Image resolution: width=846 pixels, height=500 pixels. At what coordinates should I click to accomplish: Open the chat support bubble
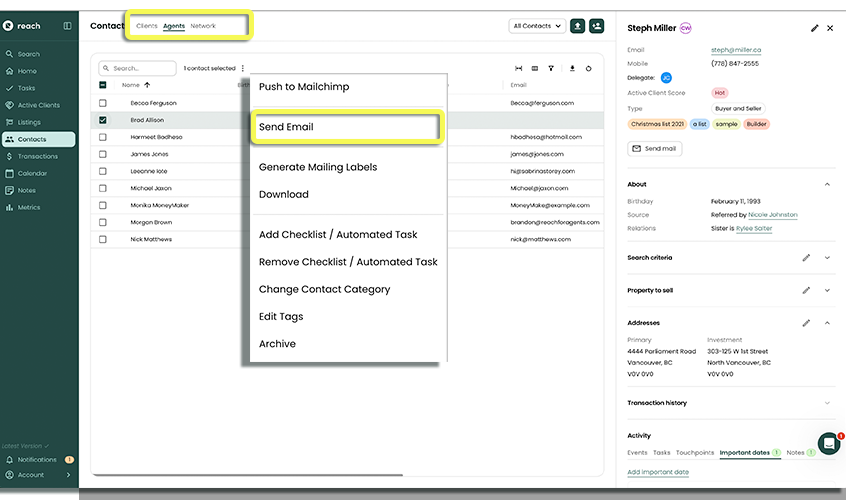pos(828,444)
